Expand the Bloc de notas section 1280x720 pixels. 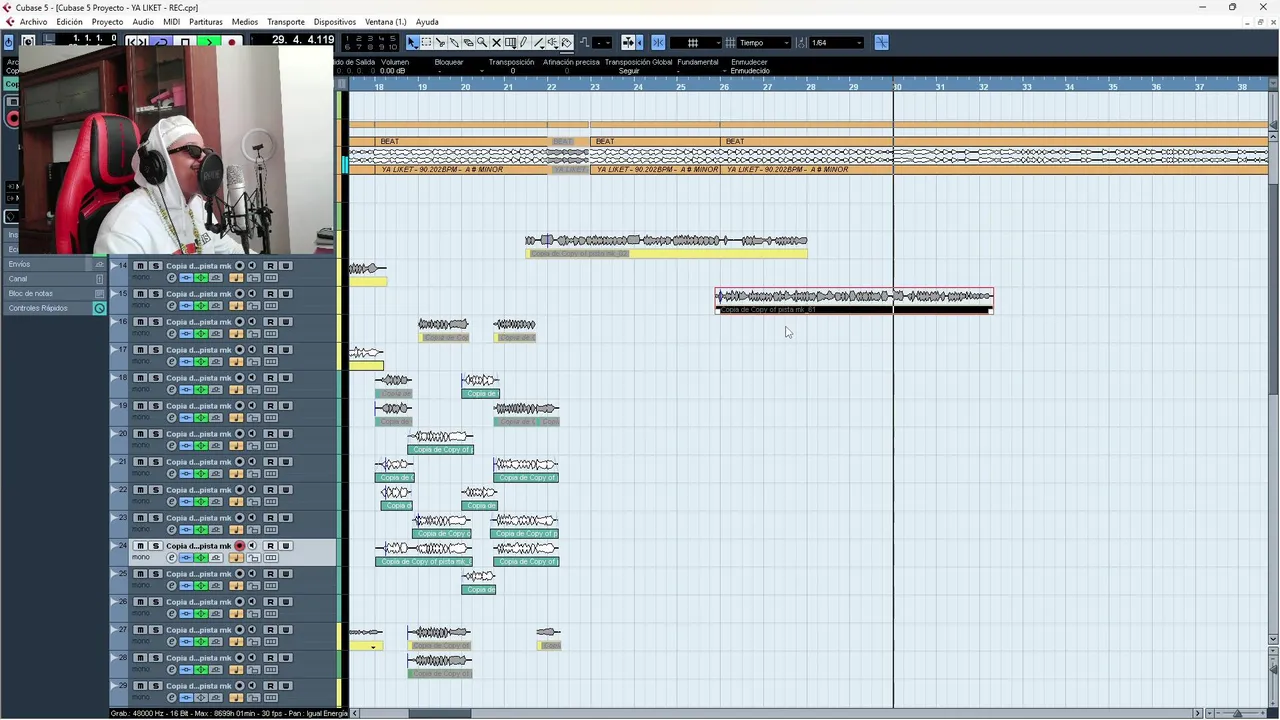tap(55, 293)
